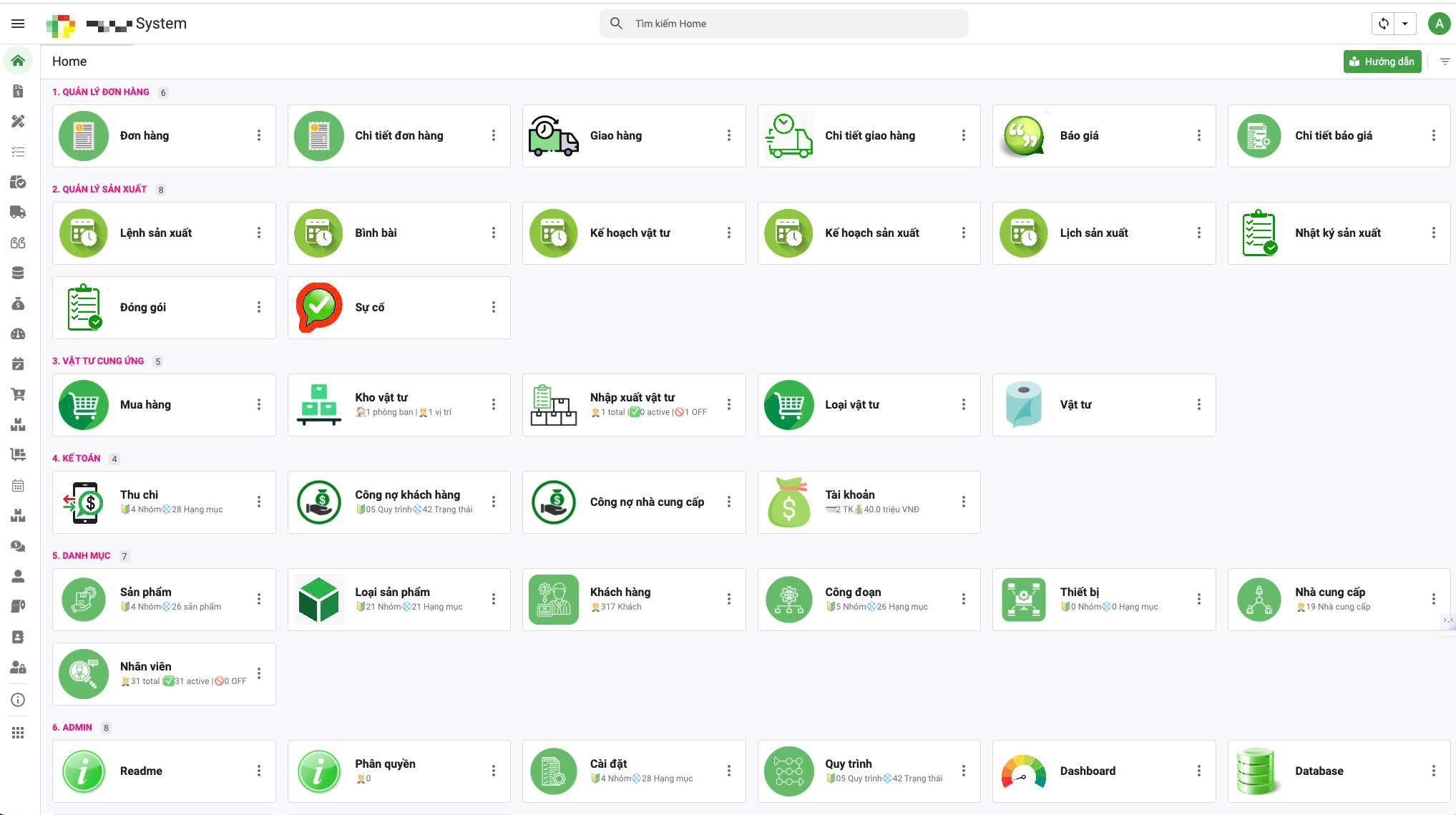
Task: Open the shopping cart sidebar icon
Action: point(18,394)
